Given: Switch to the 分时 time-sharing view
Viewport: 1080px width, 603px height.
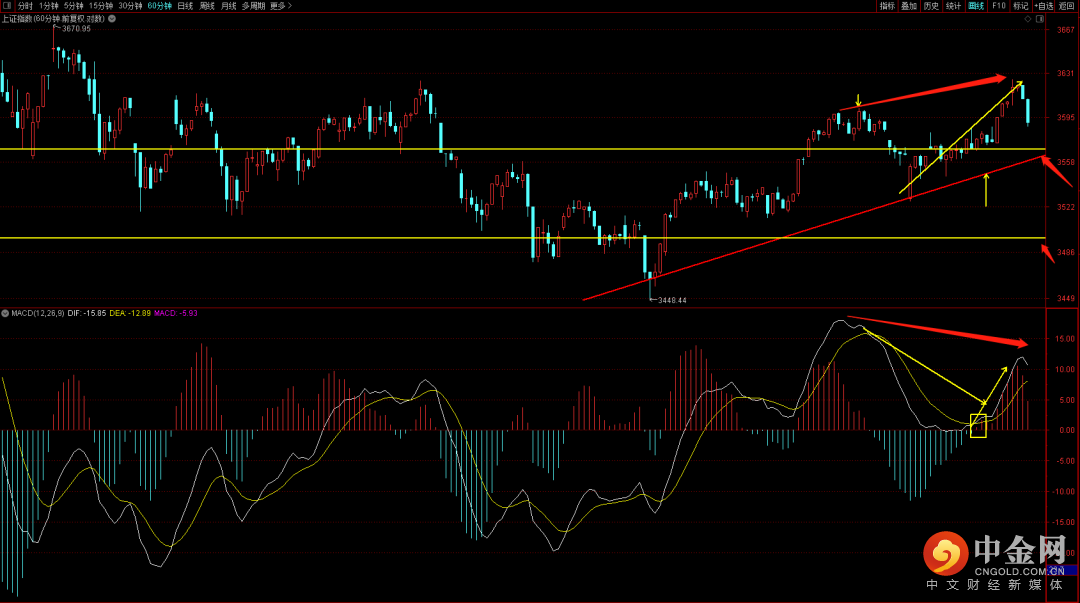Looking at the screenshot, I should tap(25, 6).
